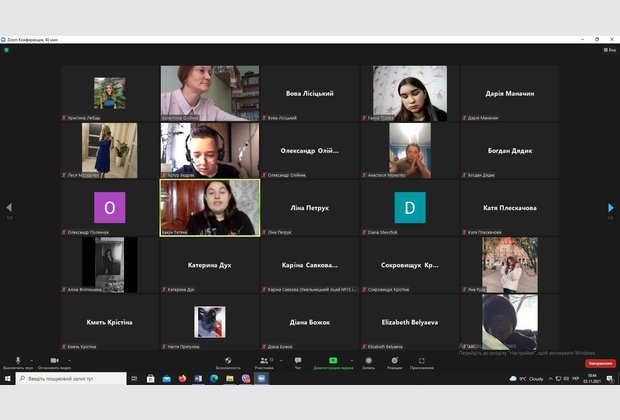Click the red Завершение end meeting button
The width and height of the screenshot is (620, 420).
(x=600, y=363)
